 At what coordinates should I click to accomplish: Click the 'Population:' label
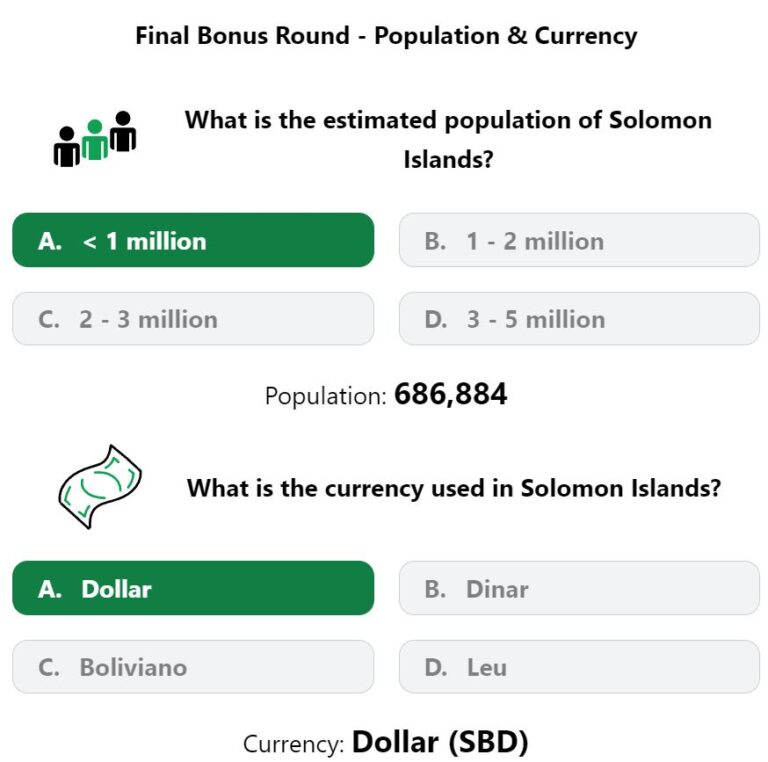(326, 396)
